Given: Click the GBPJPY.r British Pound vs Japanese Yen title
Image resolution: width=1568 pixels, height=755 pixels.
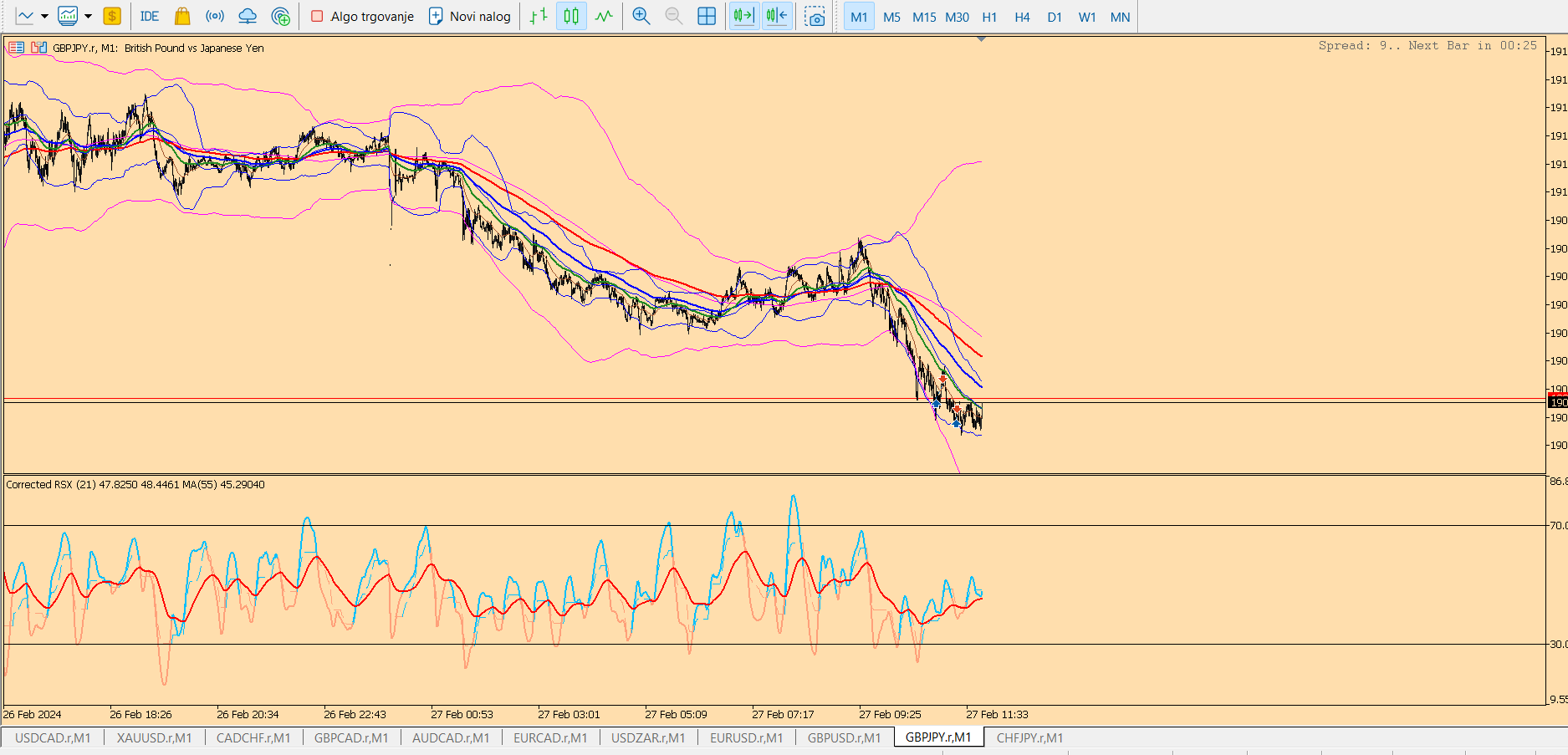Looking at the screenshot, I should (x=158, y=48).
